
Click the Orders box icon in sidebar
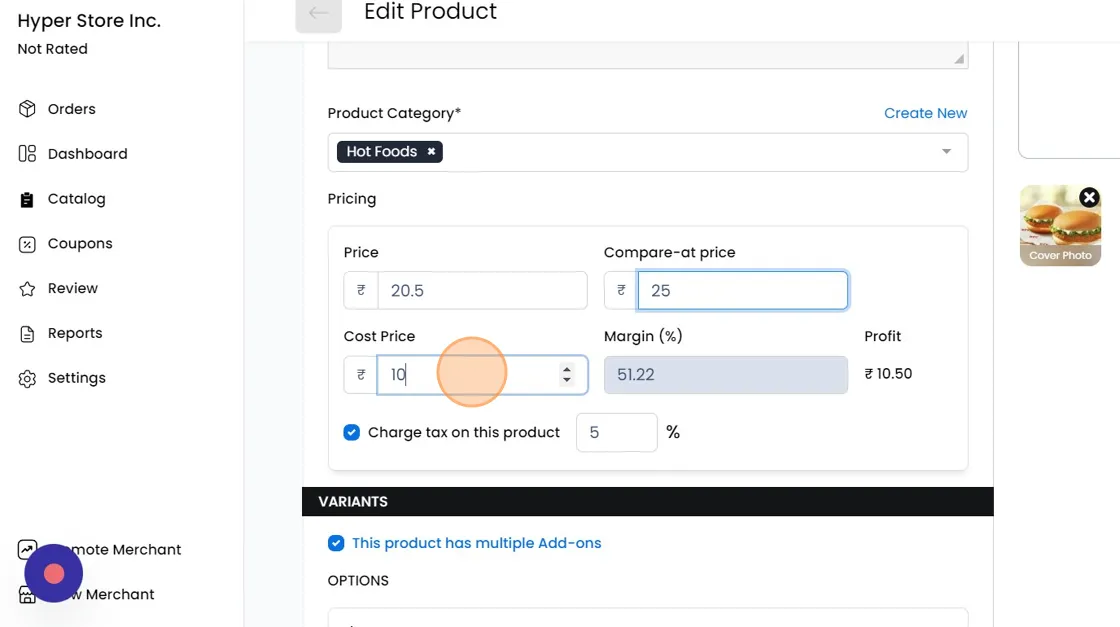27,109
